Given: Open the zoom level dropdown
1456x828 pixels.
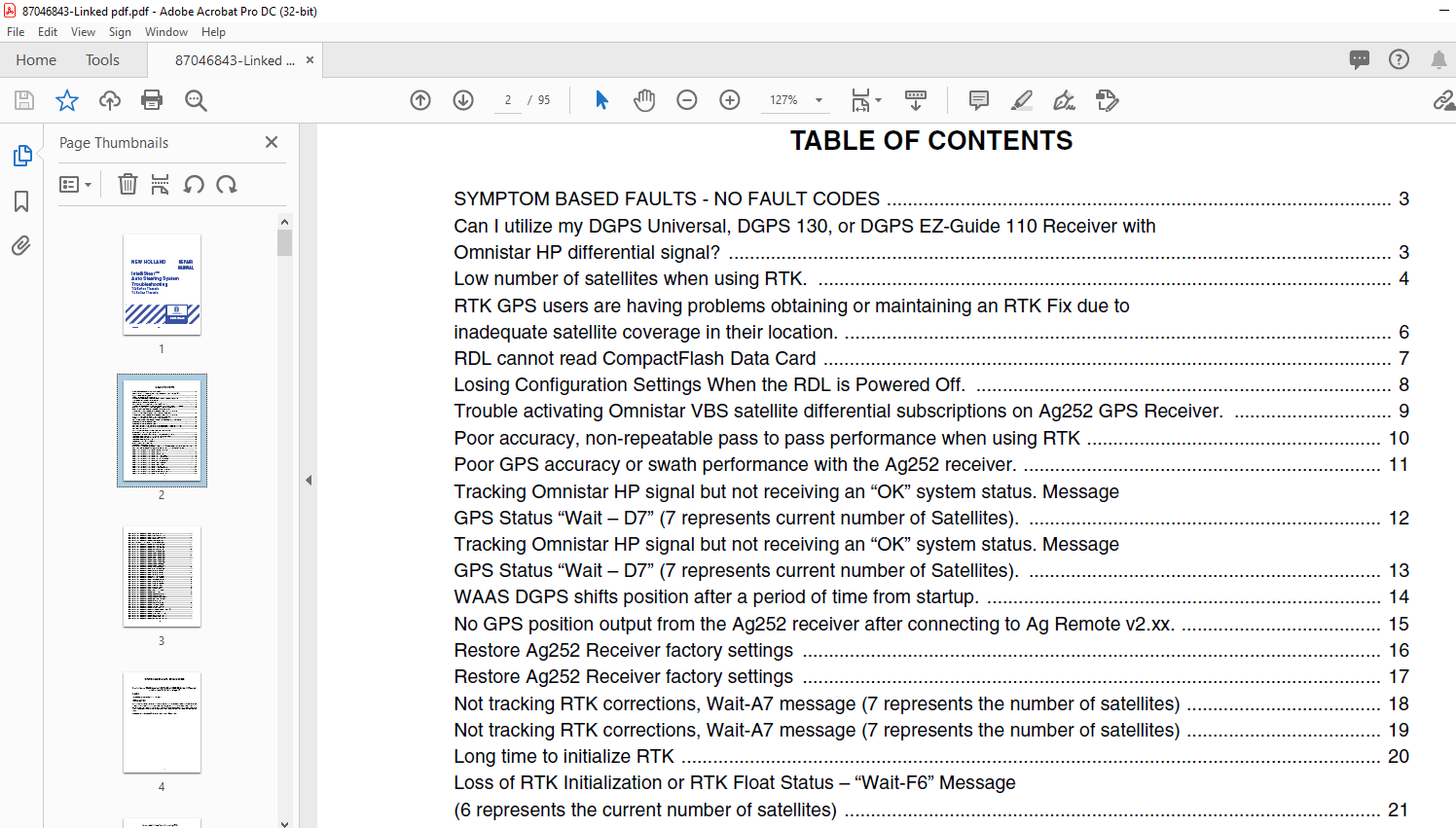Looking at the screenshot, I should (819, 100).
